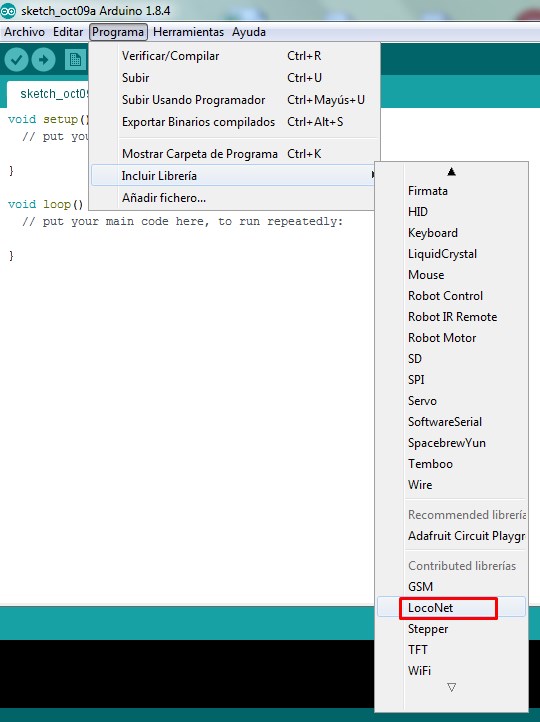The image size is (540, 722).
Task: Open the Editar menu
Action: click(x=68, y=32)
